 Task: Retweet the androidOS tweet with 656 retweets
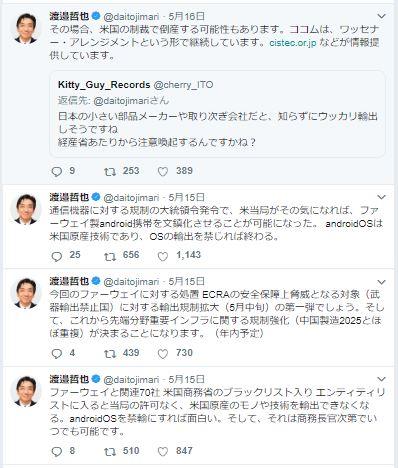(110, 256)
